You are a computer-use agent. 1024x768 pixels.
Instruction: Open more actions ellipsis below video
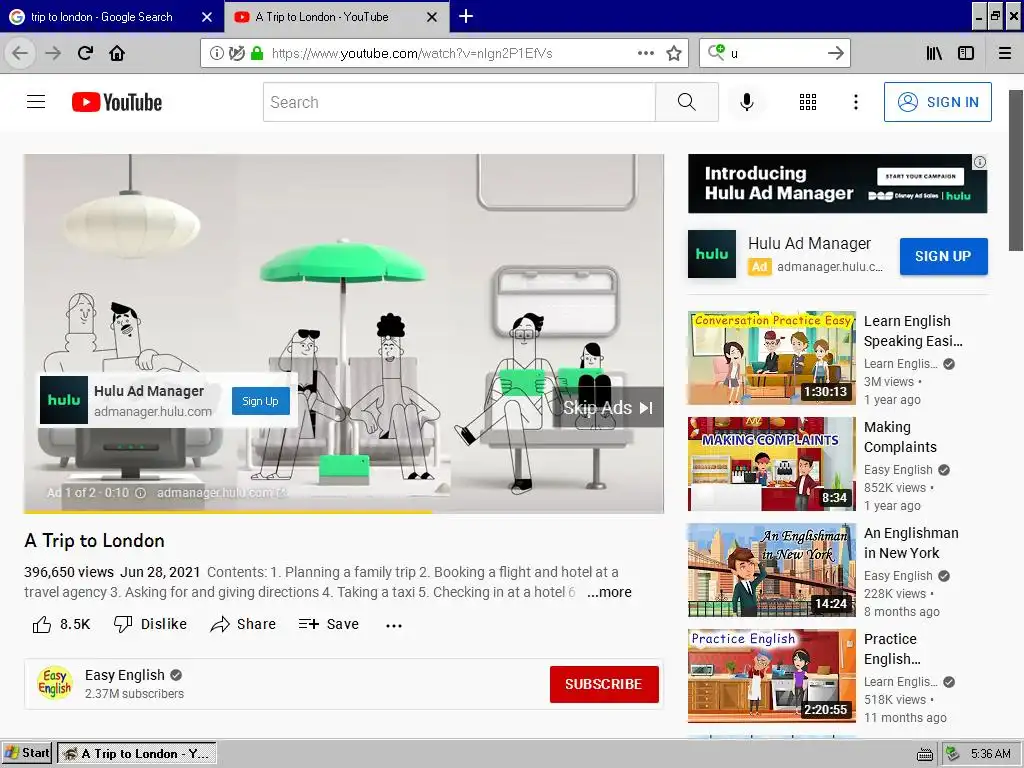click(x=394, y=625)
